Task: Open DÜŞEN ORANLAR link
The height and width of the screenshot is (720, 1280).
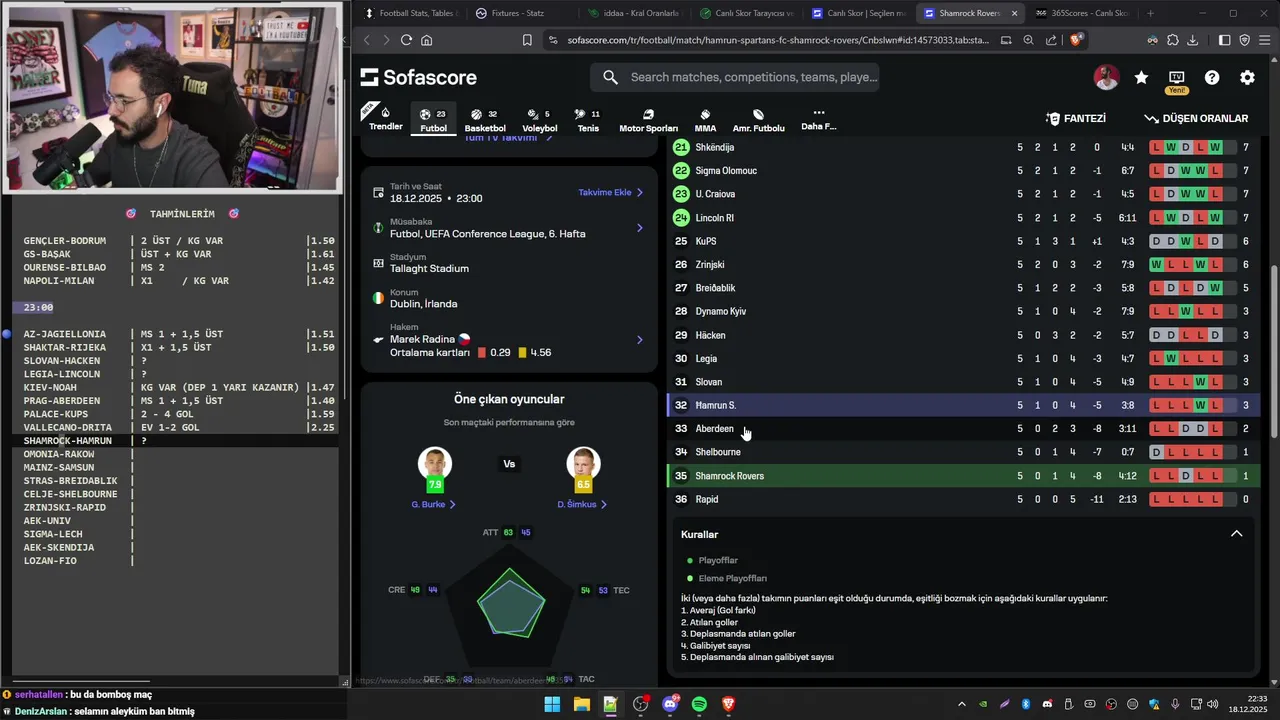Action: tap(1196, 118)
